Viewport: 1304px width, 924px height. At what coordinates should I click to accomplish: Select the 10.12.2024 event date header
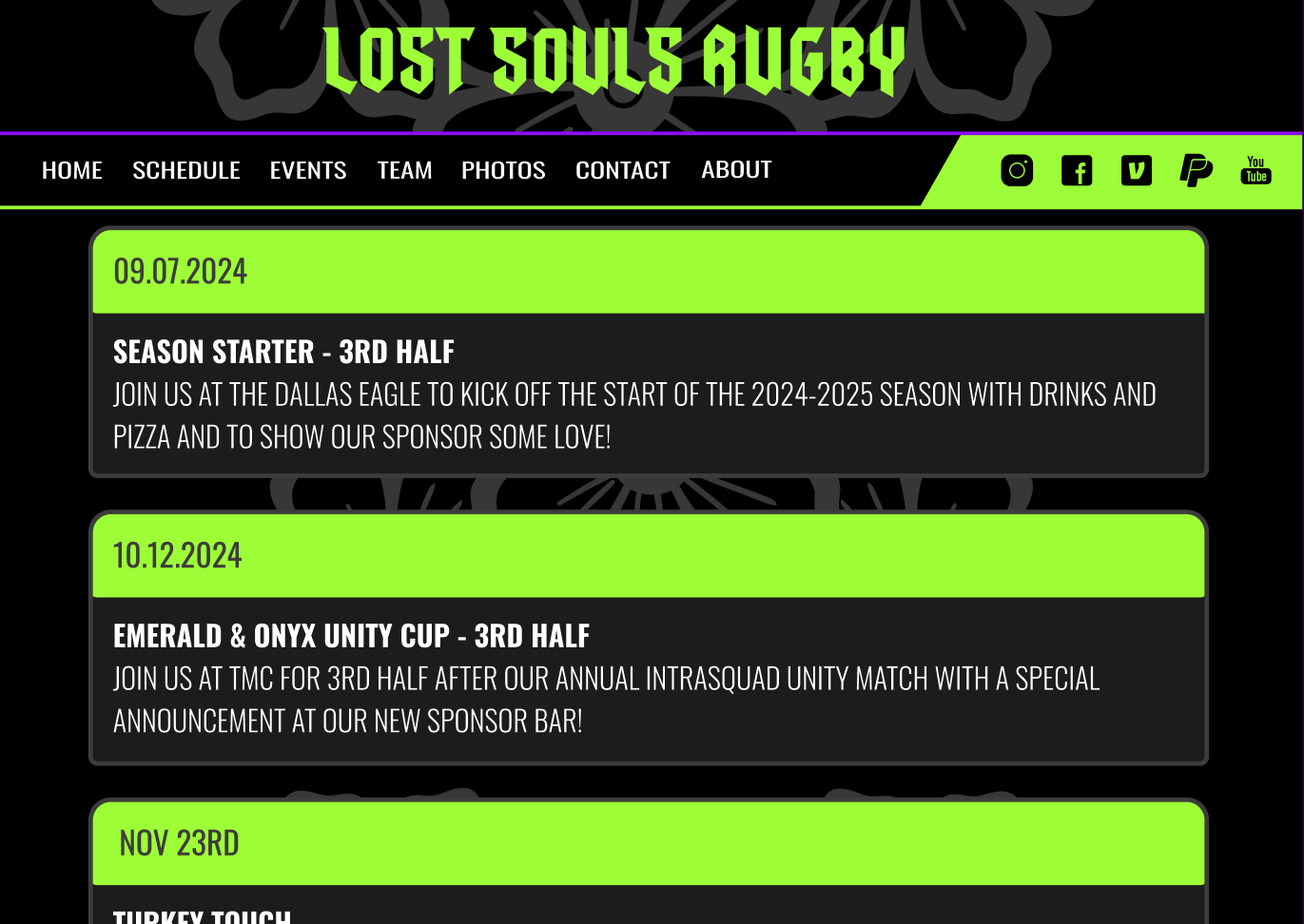tap(178, 556)
